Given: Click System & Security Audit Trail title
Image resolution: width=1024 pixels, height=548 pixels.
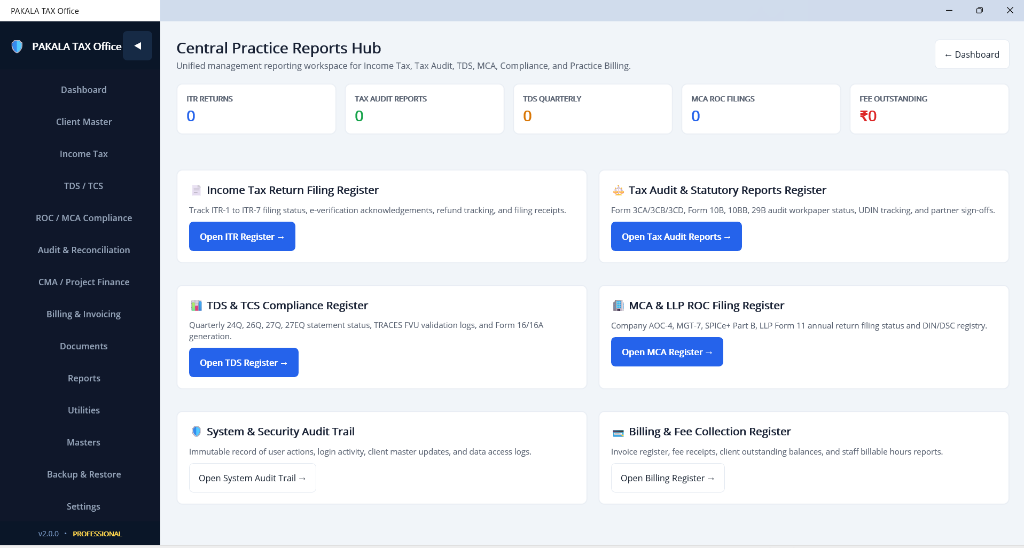Looking at the screenshot, I should tap(281, 431).
